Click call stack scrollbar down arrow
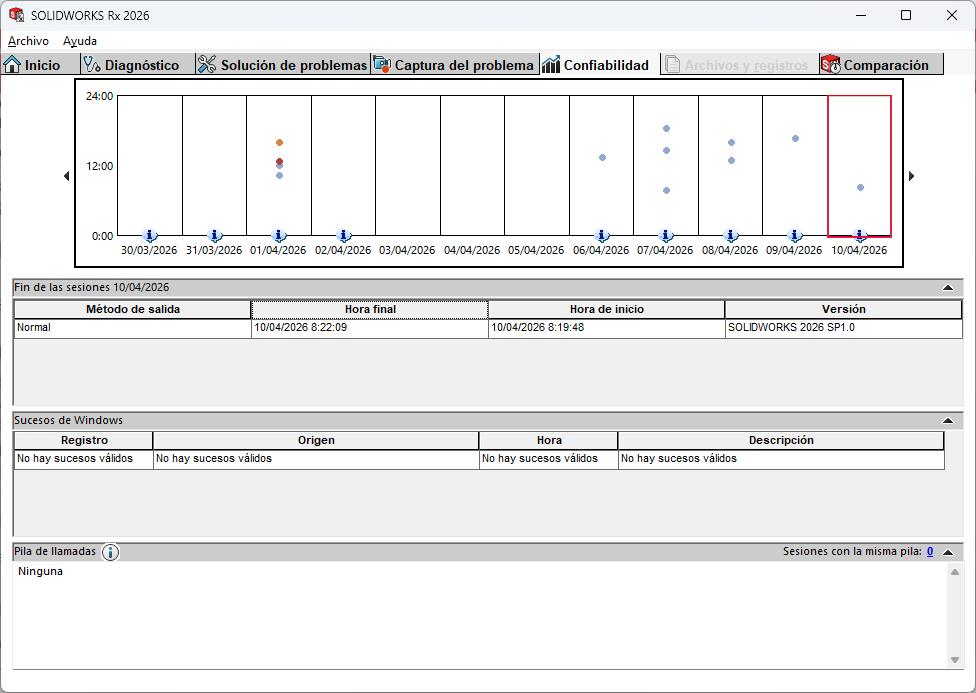The height and width of the screenshot is (693, 976). (955, 660)
